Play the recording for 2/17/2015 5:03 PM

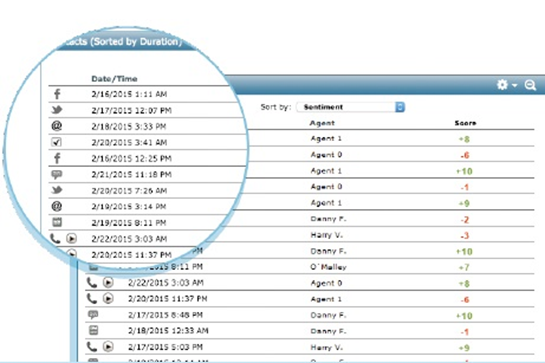click(108, 346)
